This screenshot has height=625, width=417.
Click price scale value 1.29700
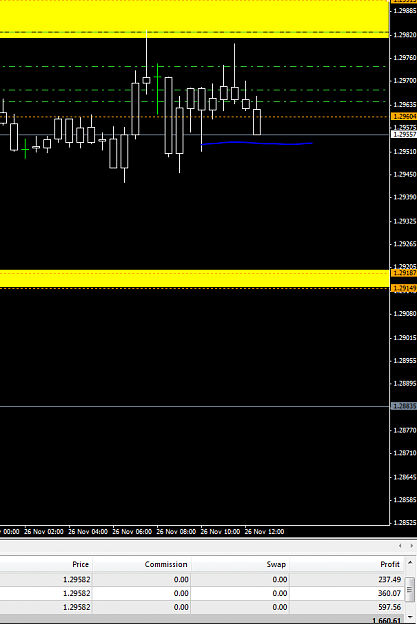tap(405, 81)
